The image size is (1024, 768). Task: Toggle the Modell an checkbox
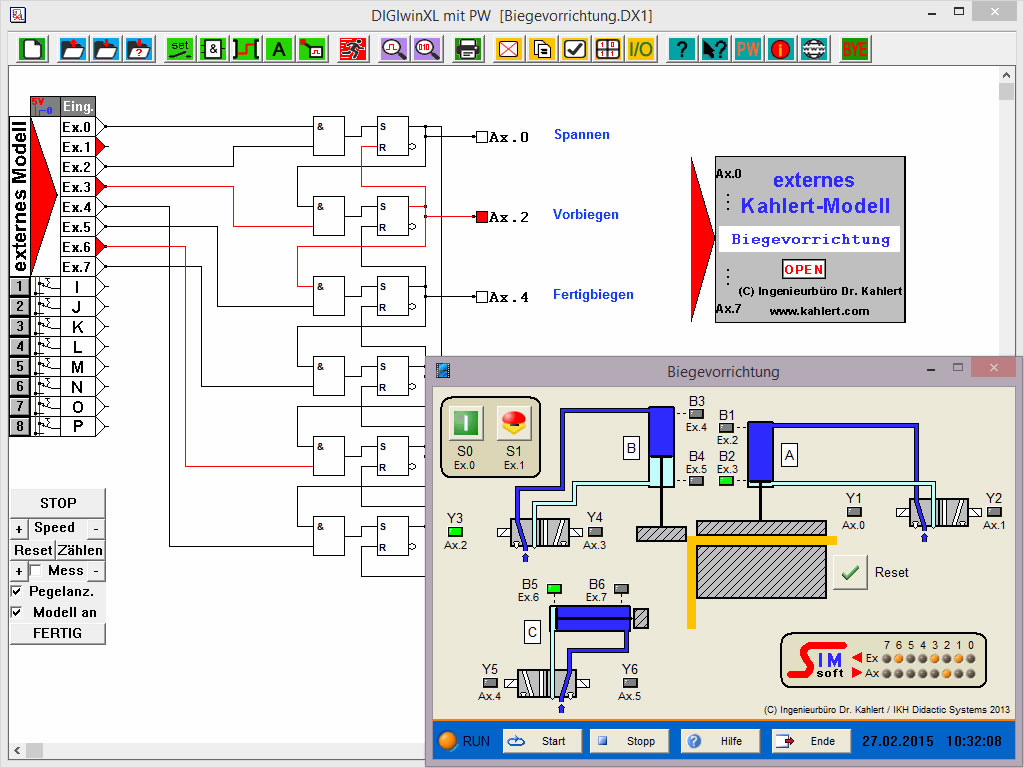point(17,612)
